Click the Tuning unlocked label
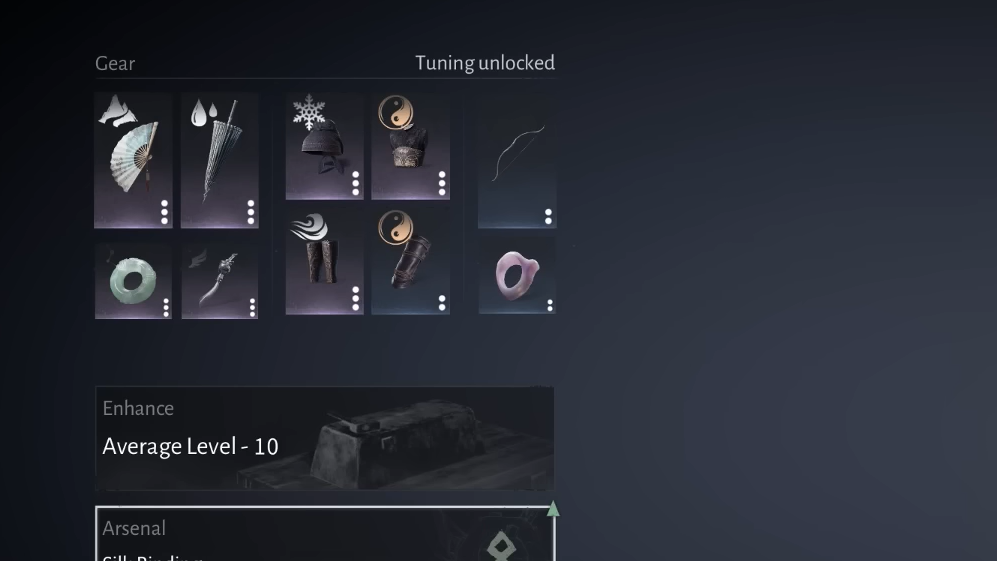 pos(485,63)
